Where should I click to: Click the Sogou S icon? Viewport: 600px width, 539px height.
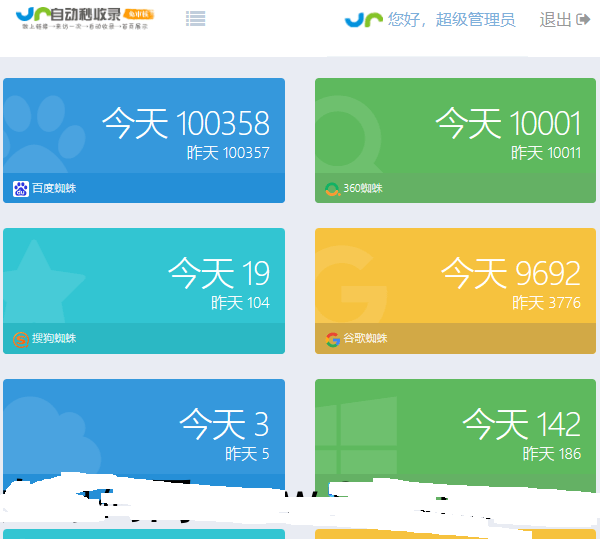21,339
